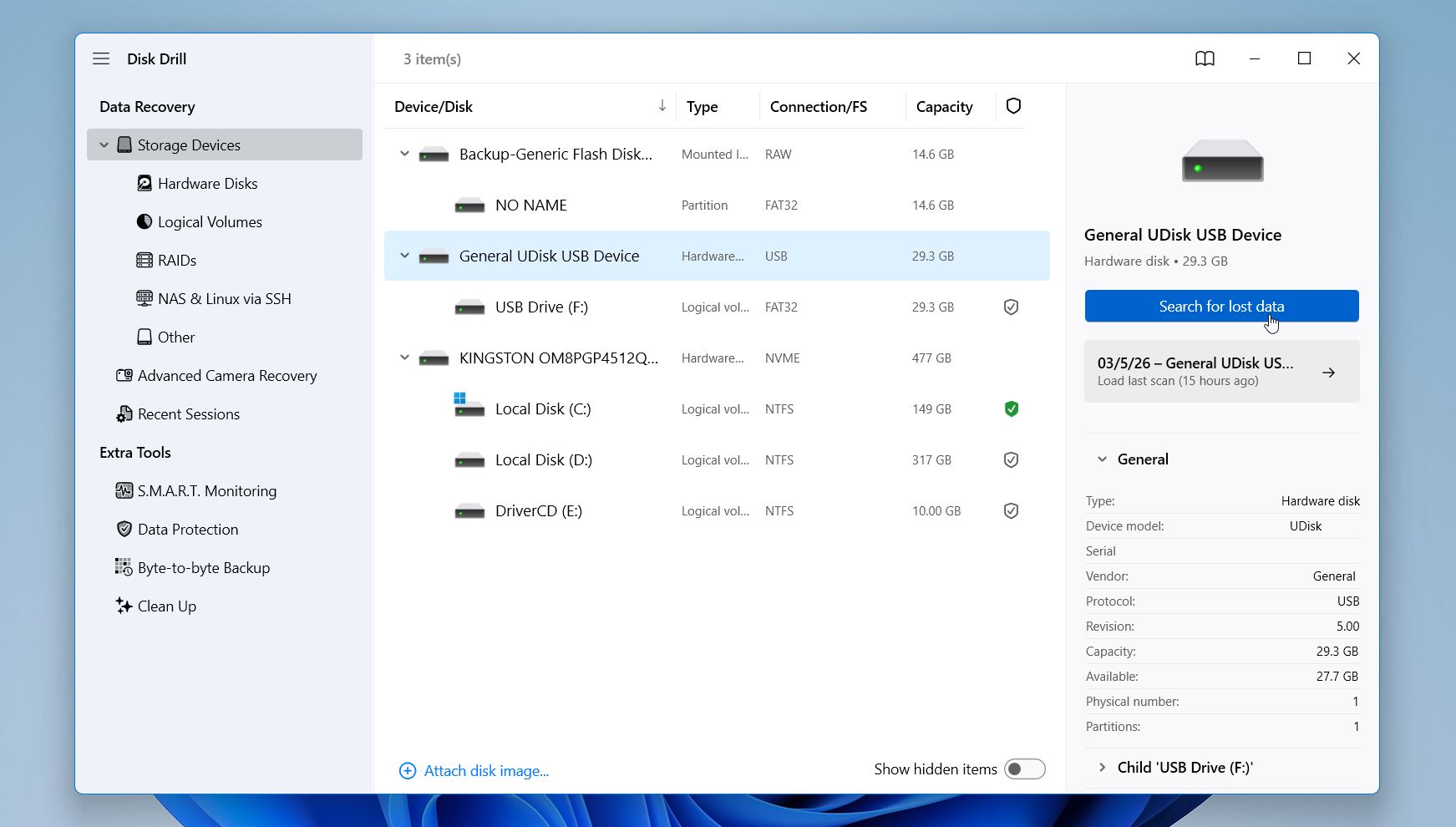Open Recent Sessions in the sidebar
The image size is (1456, 827).
click(x=188, y=414)
